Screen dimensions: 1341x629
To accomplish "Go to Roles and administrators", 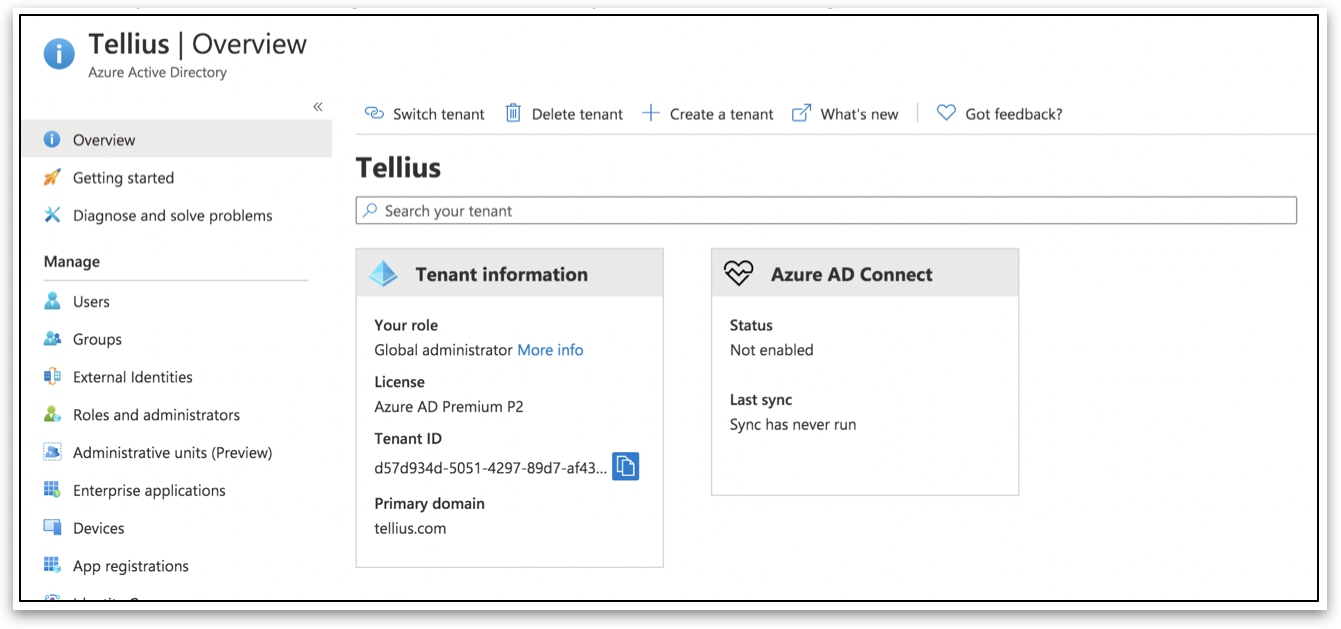I will [x=156, y=415].
